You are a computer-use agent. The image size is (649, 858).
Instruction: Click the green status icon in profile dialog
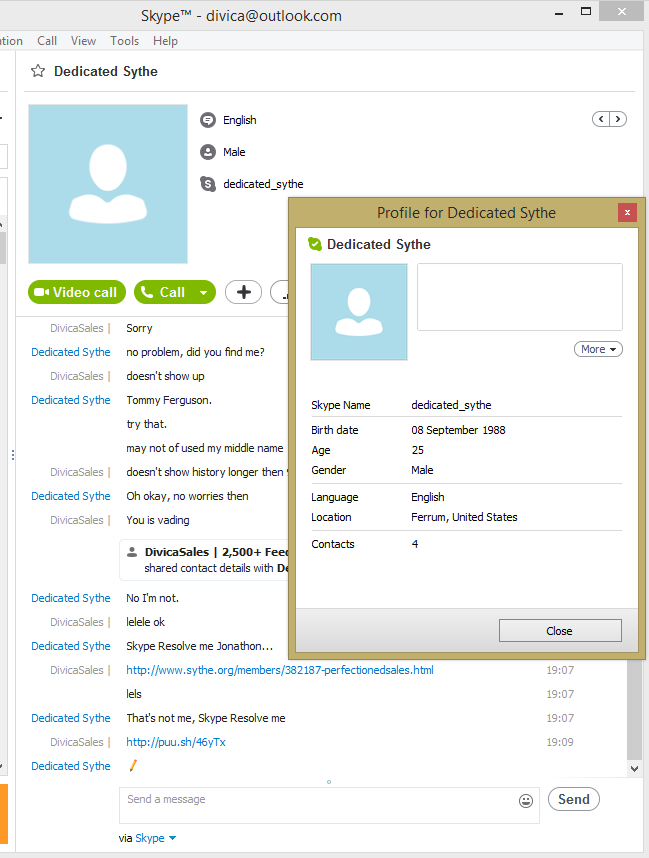tap(315, 244)
